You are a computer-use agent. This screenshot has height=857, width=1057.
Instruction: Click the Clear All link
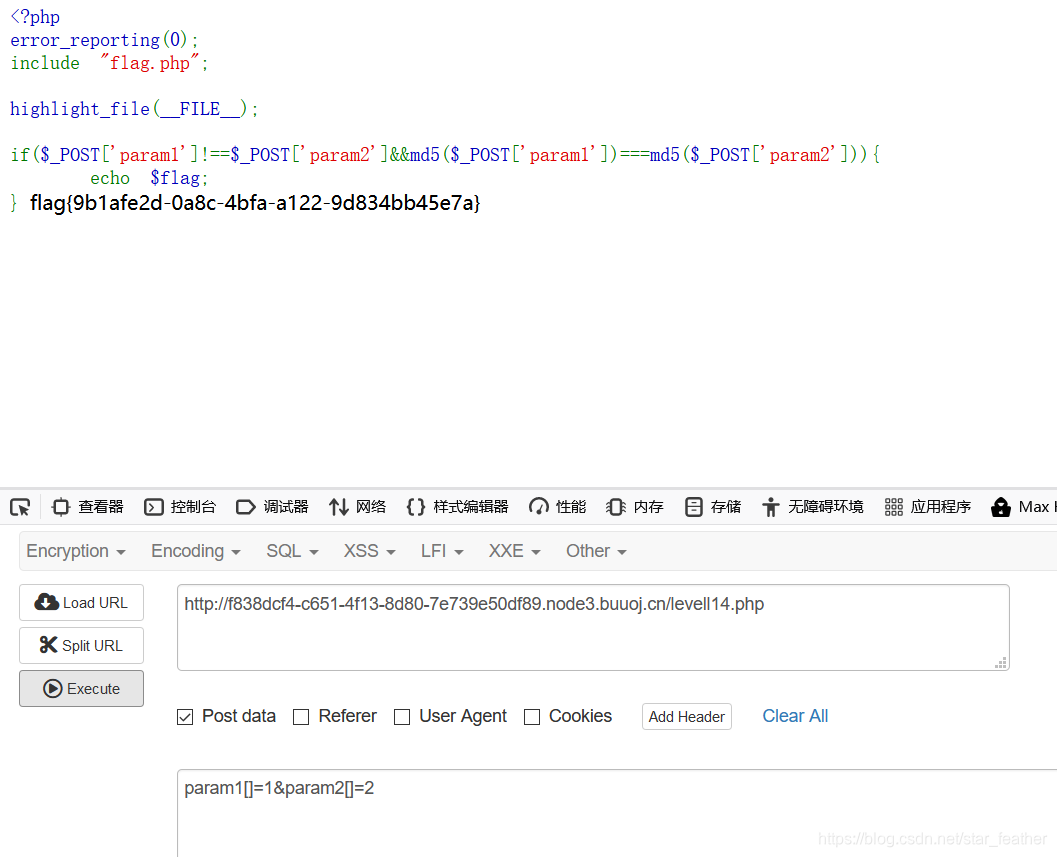795,716
